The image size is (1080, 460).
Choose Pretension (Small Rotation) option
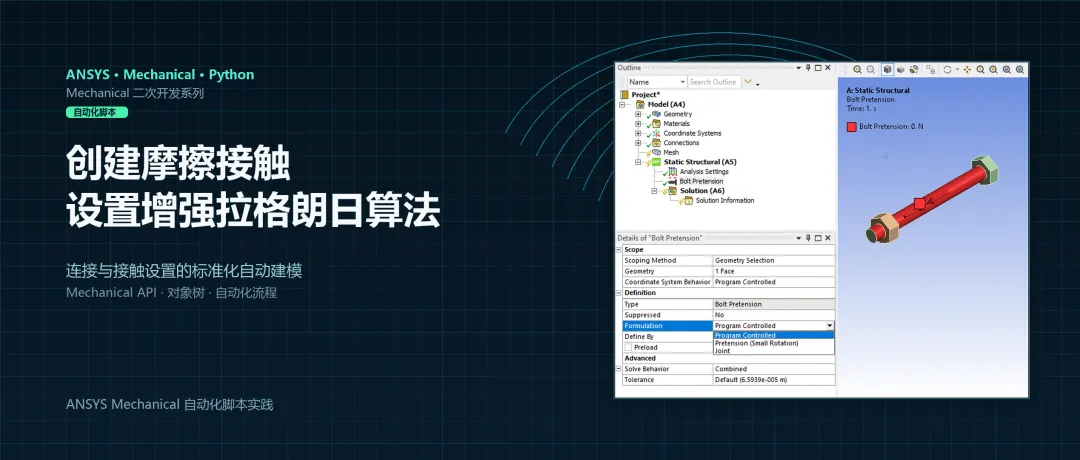[x=773, y=343]
